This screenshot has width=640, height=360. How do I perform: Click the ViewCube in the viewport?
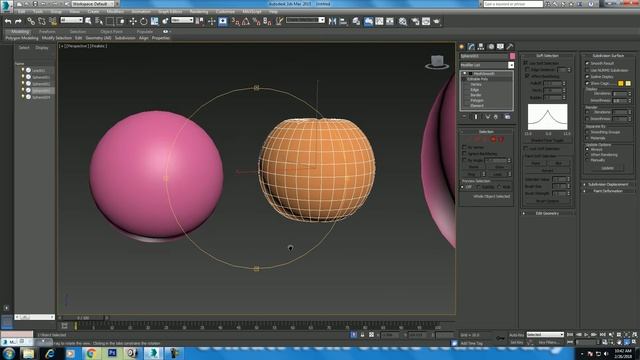point(437,62)
